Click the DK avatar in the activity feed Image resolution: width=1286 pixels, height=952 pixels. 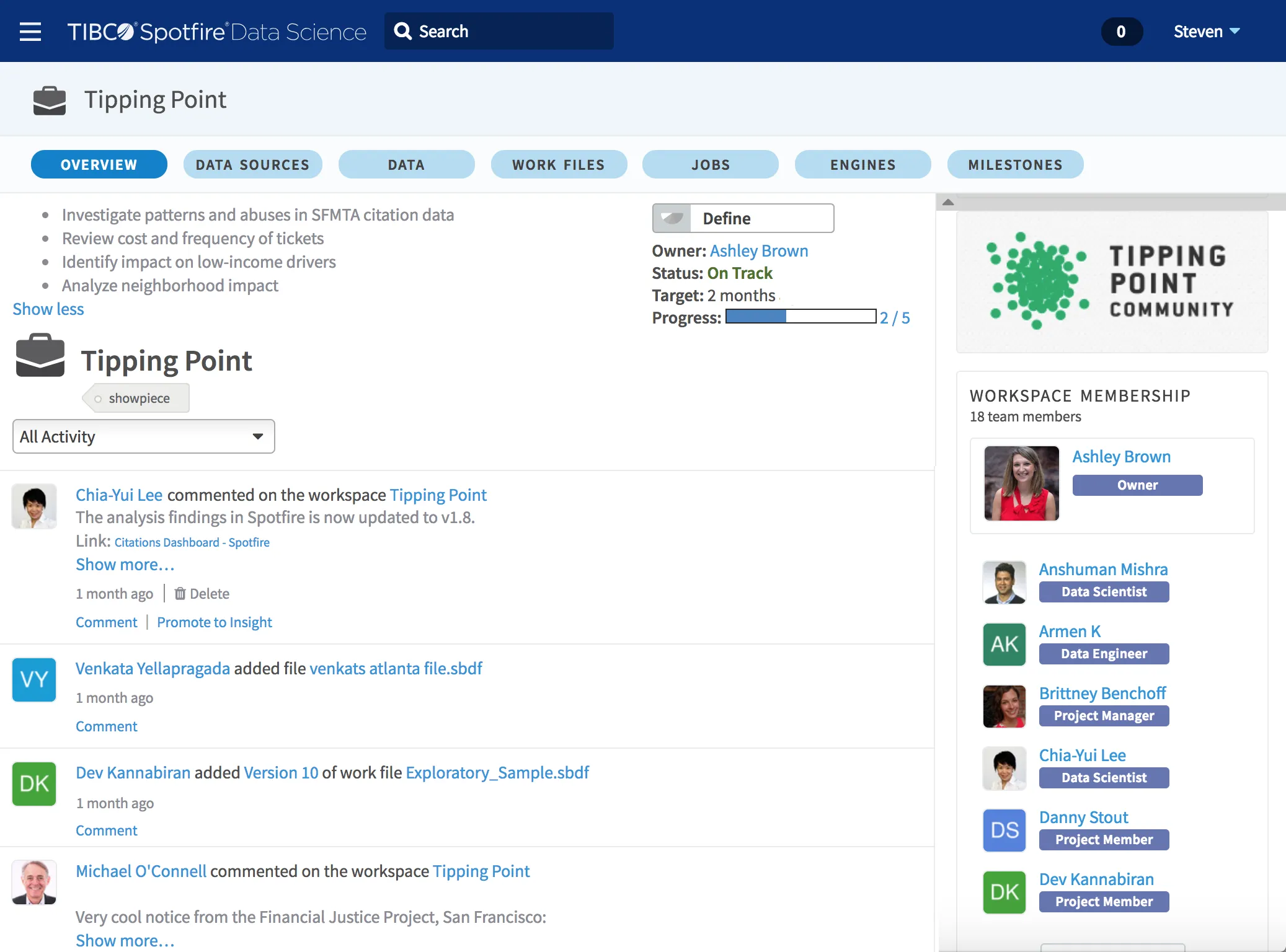pyautogui.click(x=34, y=784)
